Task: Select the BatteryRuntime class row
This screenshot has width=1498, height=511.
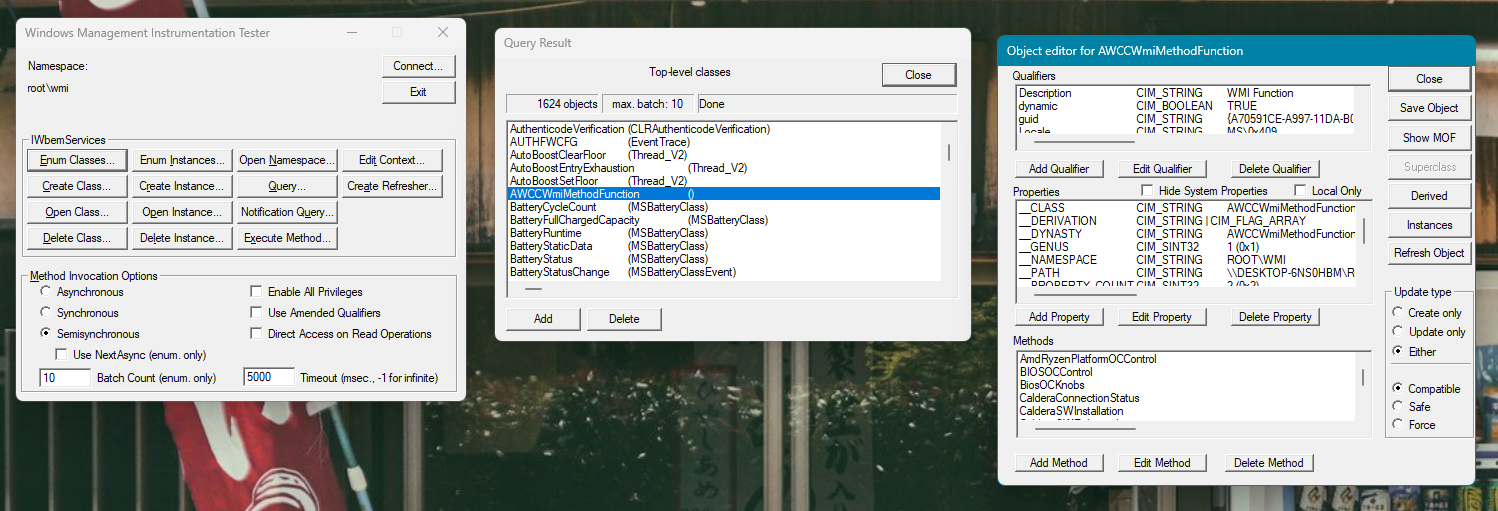Action: [724, 233]
